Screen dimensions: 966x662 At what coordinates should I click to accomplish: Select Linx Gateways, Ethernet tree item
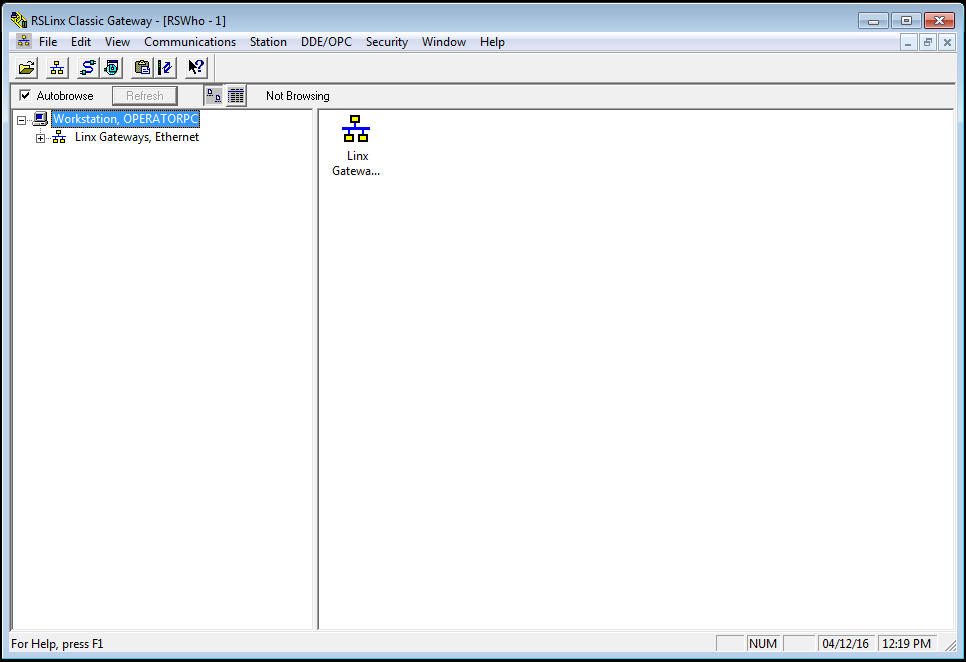coord(137,137)
